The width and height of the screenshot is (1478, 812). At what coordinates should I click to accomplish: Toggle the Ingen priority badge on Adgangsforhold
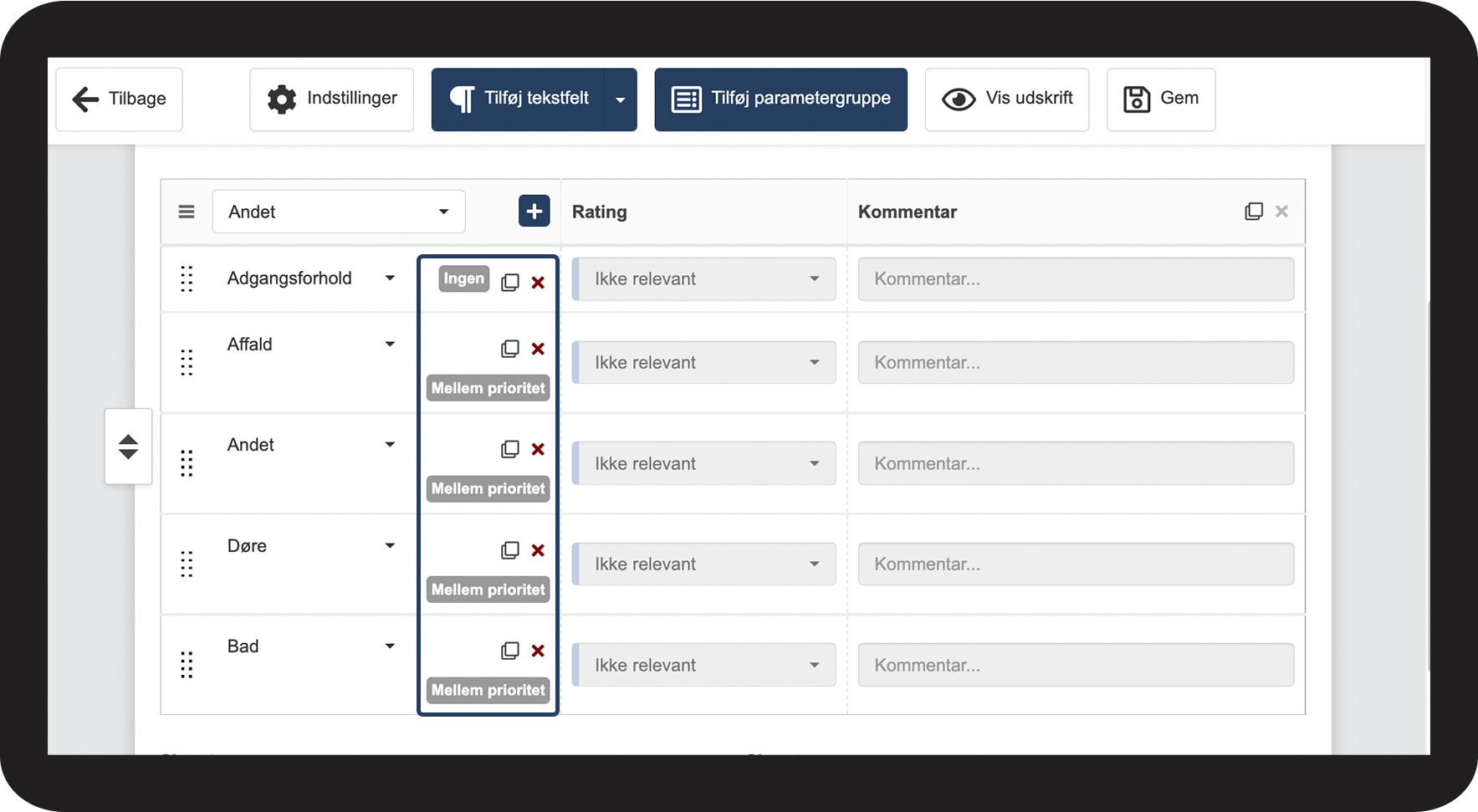tap(463, 278)
